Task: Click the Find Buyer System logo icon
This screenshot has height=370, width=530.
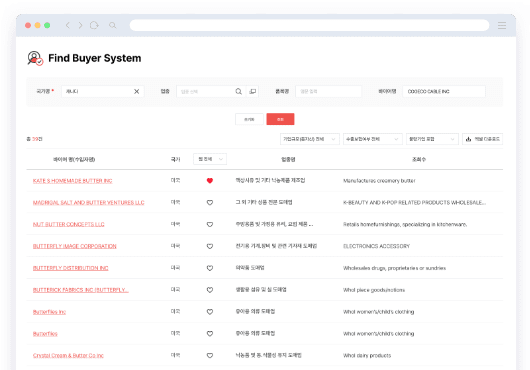Action: coord(35,58)
